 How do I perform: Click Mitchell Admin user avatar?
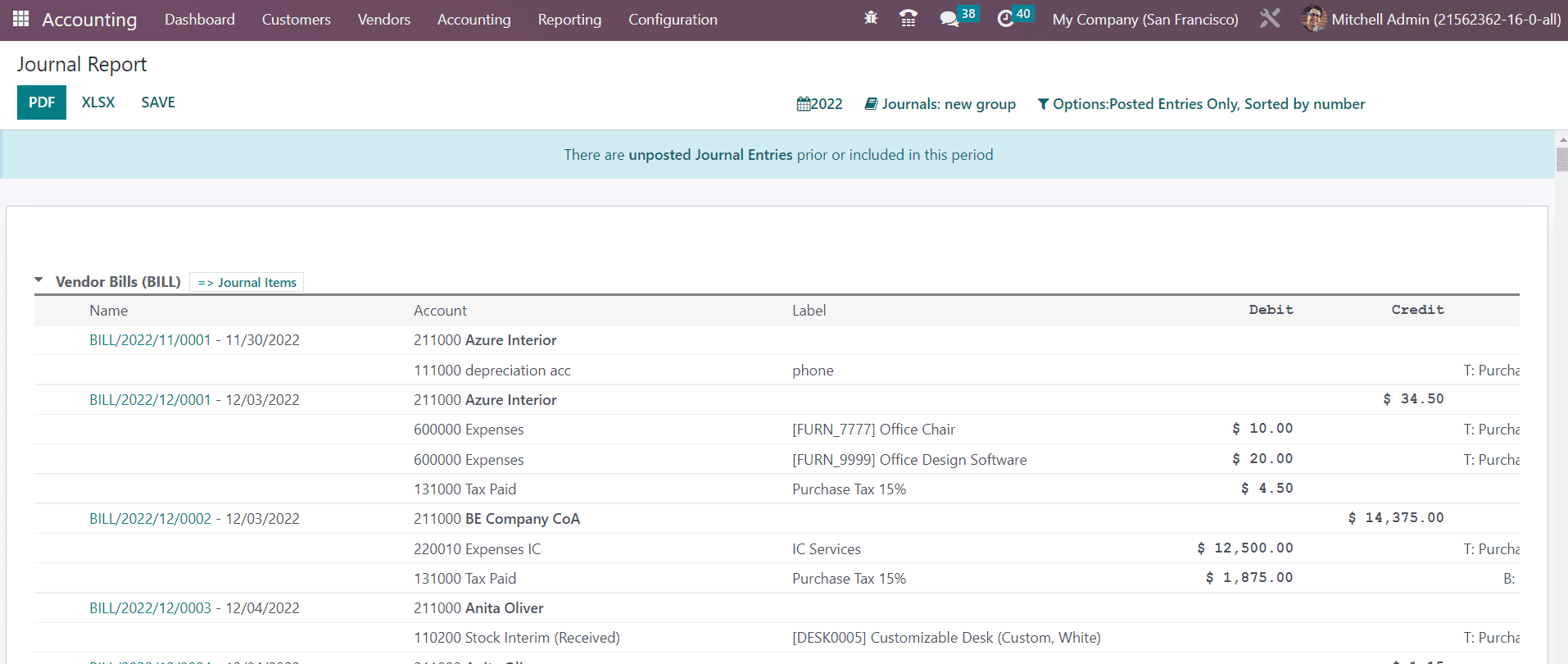[x=1313, y=19]
